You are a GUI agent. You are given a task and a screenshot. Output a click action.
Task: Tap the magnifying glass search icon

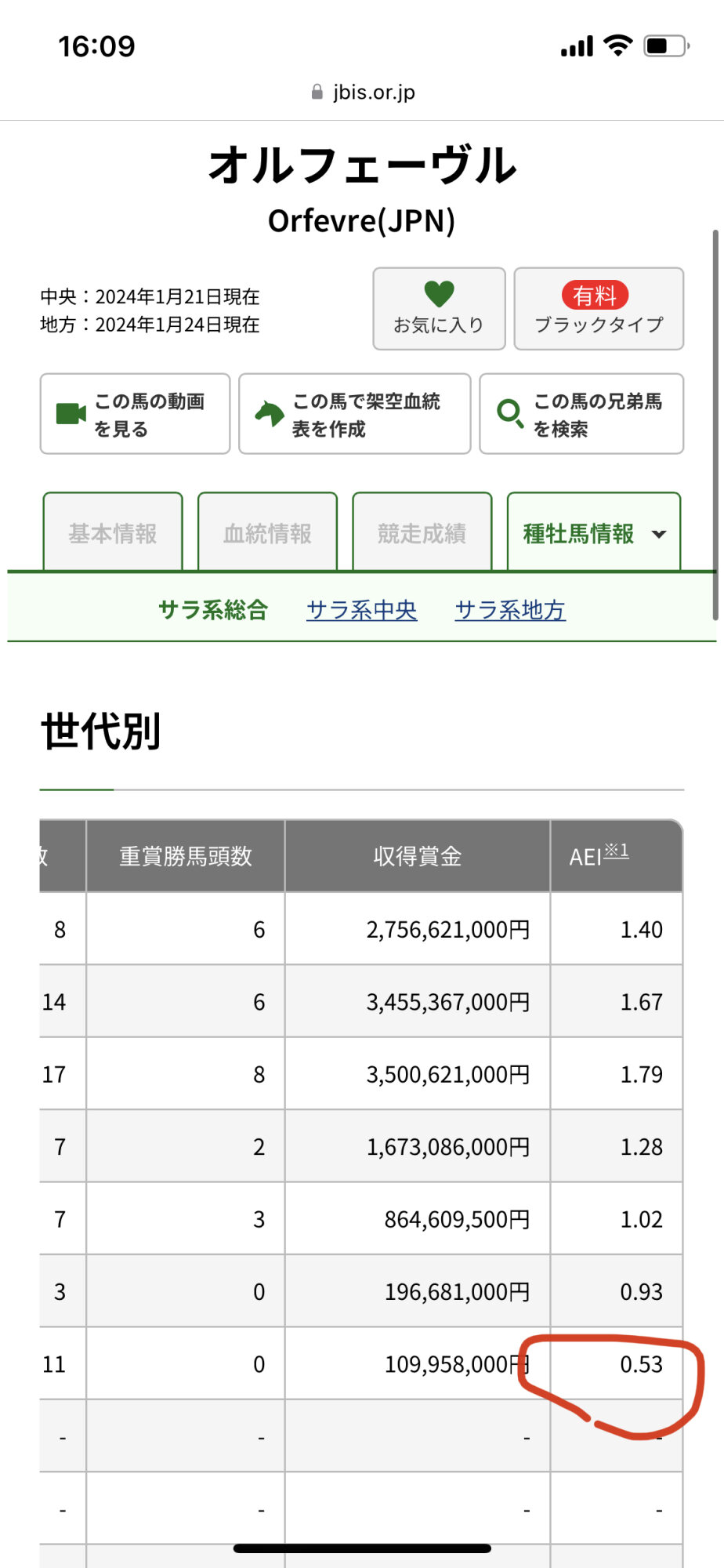pyautogui.click(x=510, y=413)
